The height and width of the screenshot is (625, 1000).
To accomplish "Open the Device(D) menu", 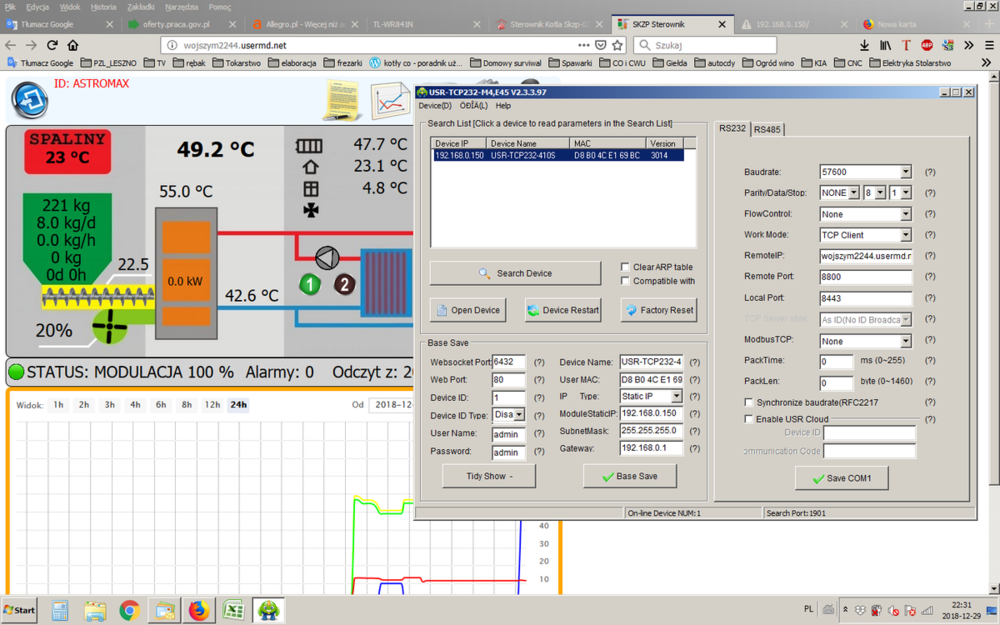I will tap(435, 106).
